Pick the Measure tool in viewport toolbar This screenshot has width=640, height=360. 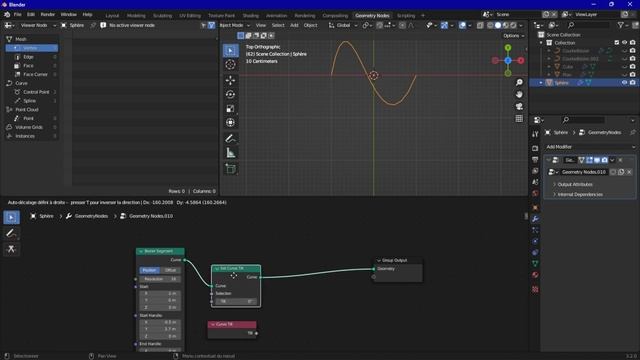pos(231,153)
